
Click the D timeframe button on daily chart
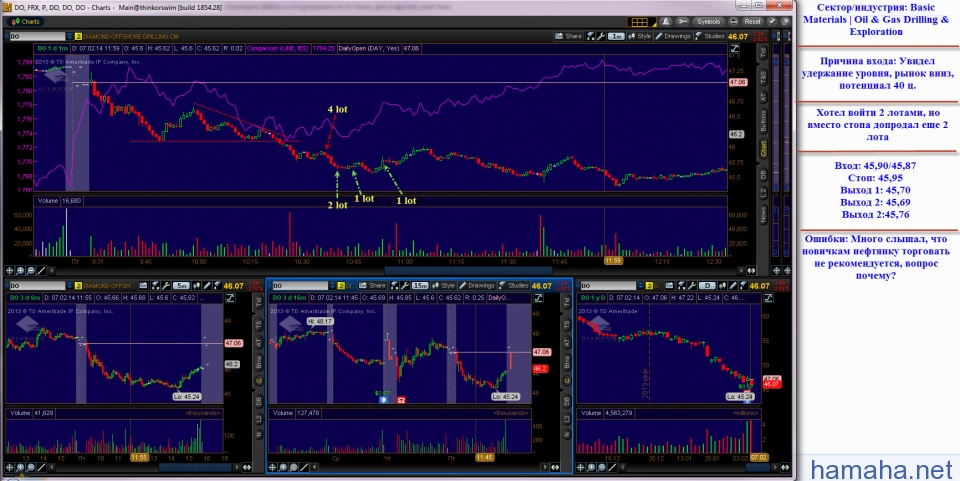pyautogui.click(x=707, y=286)
